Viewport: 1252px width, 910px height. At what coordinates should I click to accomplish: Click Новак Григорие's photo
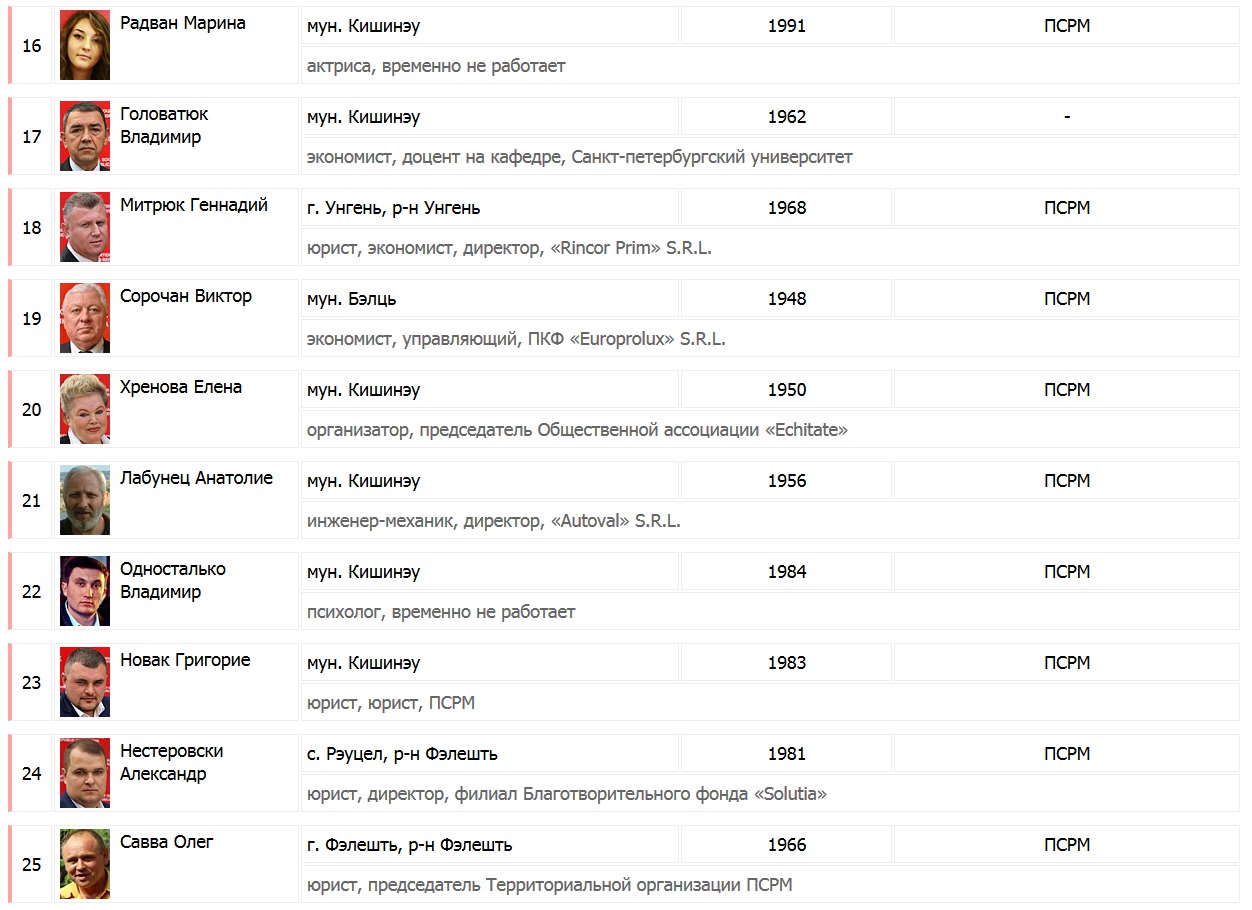[x=85, y=682]
